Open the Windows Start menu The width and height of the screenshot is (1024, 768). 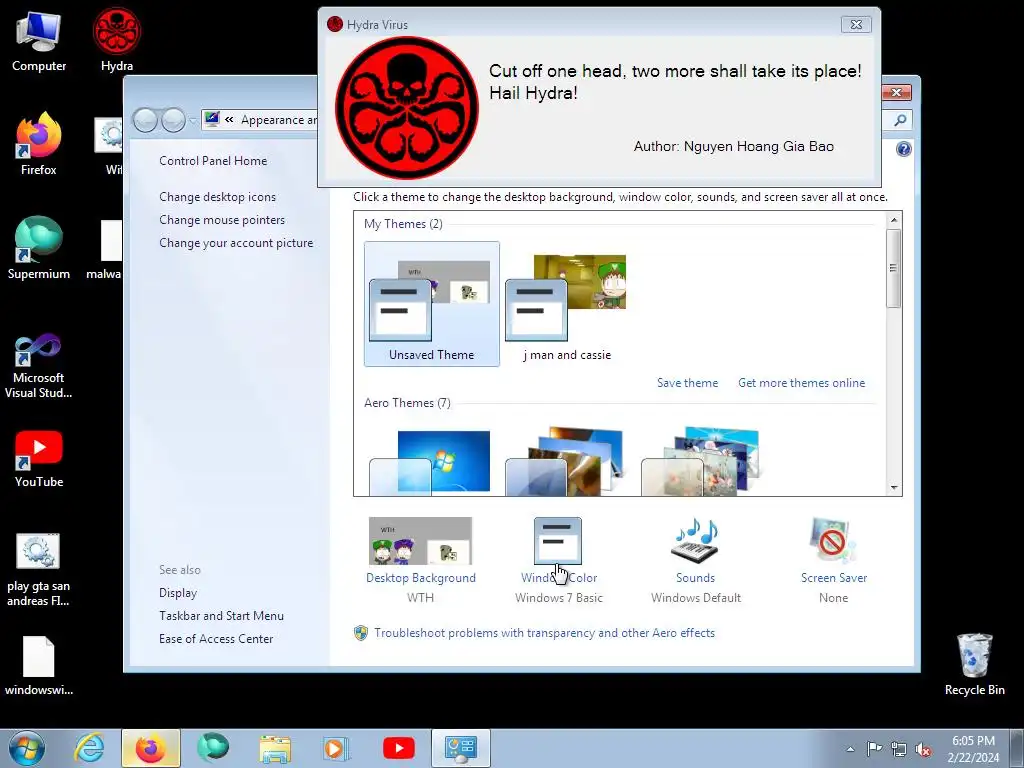coord(27,748)
